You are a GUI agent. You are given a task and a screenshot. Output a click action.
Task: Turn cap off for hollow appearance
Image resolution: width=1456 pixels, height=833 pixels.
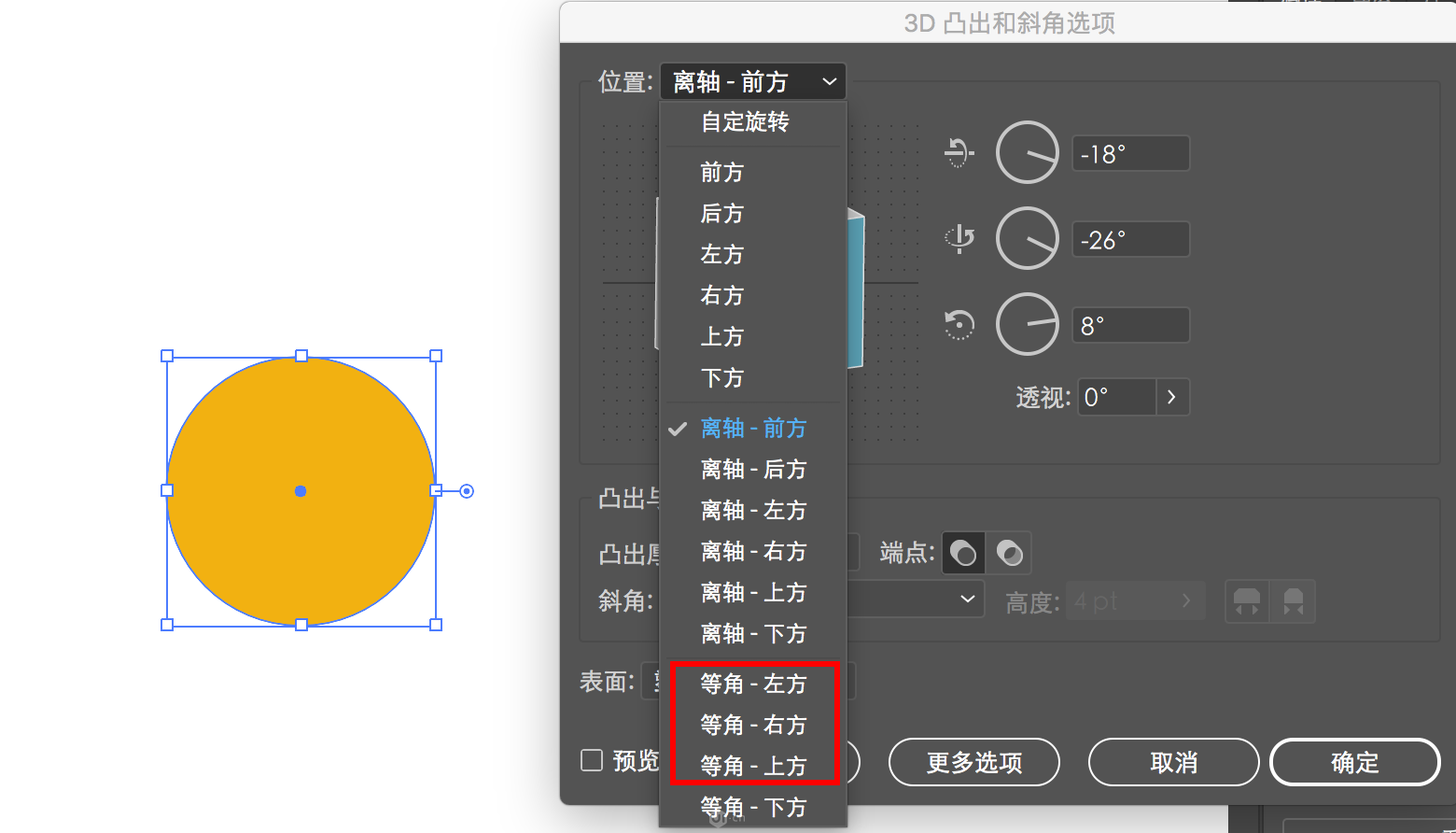pyautogui.click(x=1009, y=553)
